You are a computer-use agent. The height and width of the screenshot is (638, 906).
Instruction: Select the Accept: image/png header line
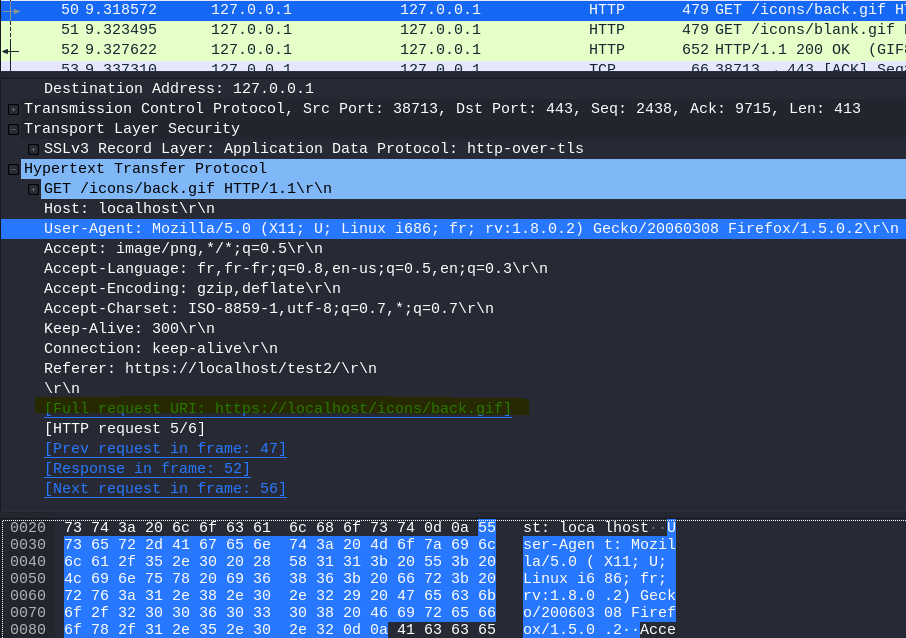(183, 248)
